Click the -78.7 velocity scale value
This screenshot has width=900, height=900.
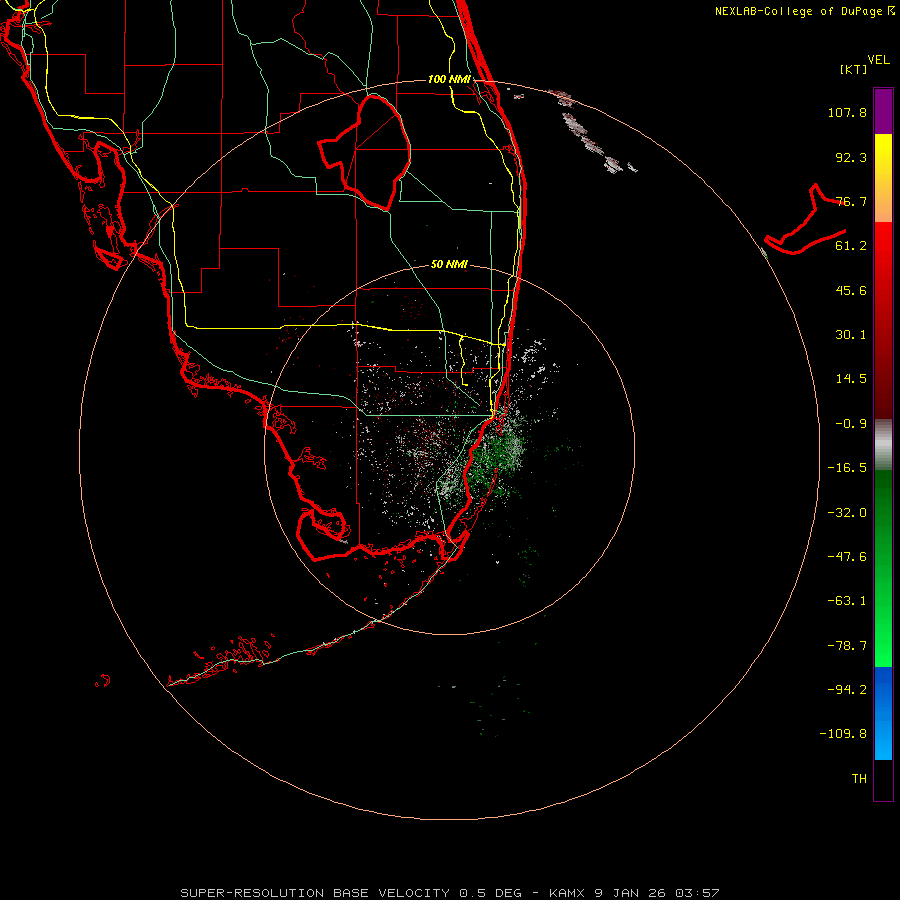point(847,646)
